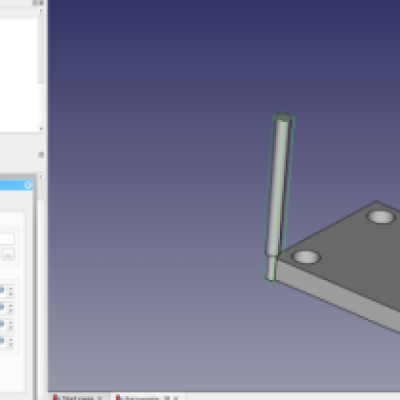Click the scroll-down arrow of tree view scrollbar
This screenshot has width=400, height=400.
point(41,128)
